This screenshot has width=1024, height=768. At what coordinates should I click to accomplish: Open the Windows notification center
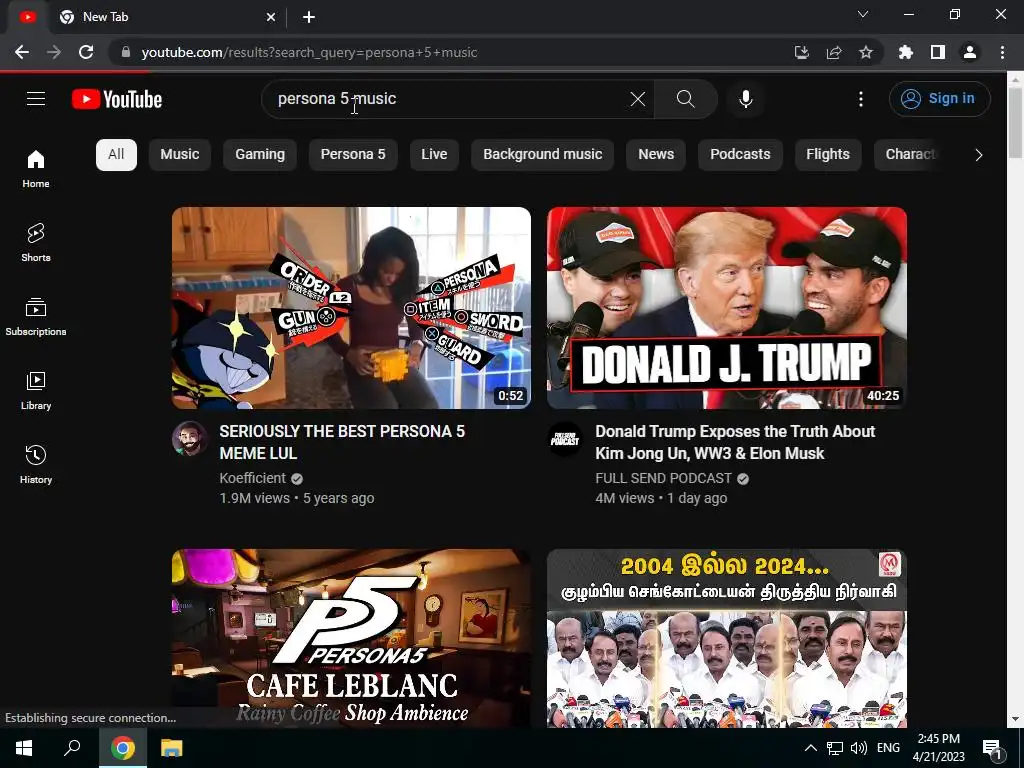[993, 748]
